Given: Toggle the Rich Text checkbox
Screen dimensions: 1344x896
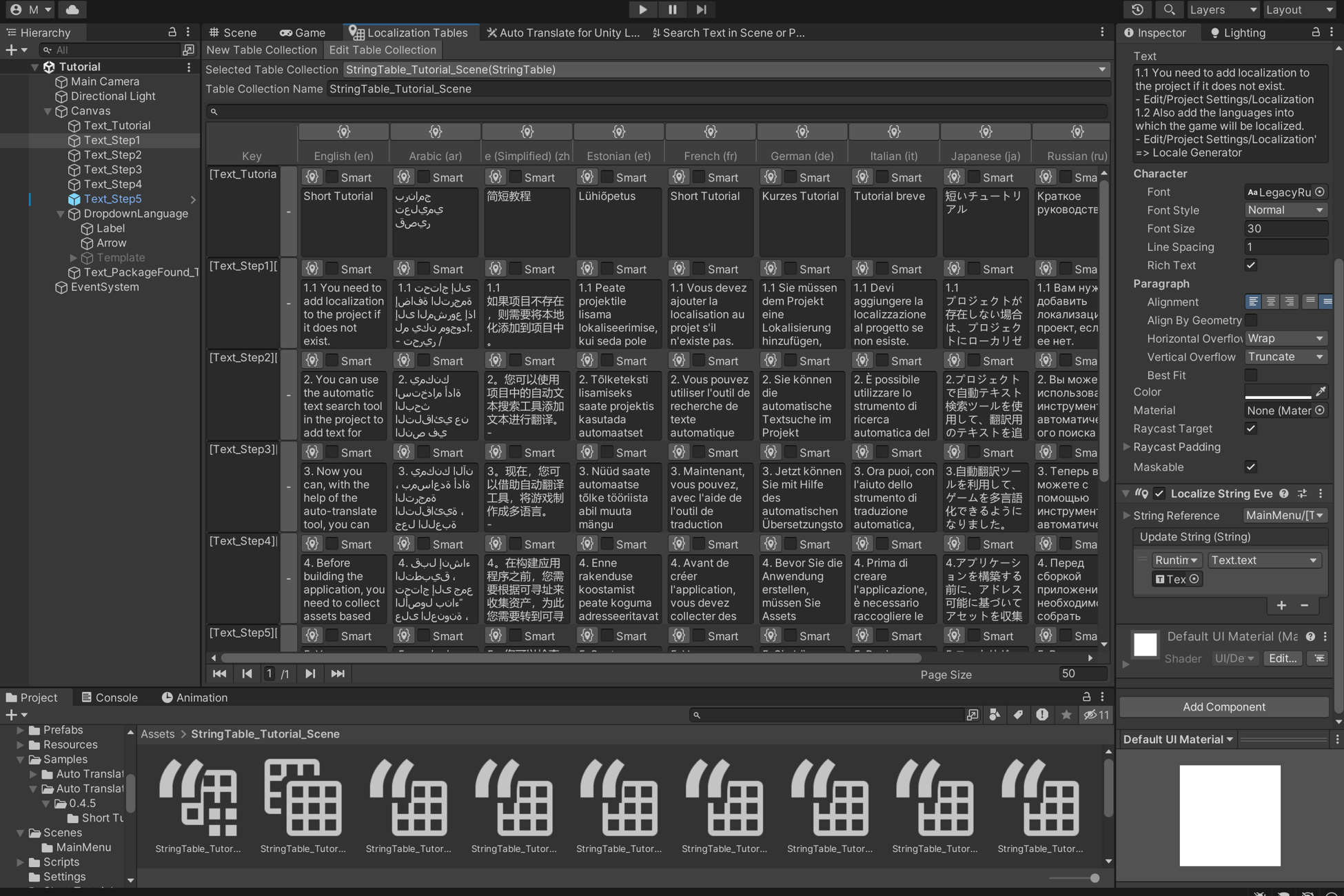Looking at the screenshot, I should pyautogui.click(x=1251, y=265).
